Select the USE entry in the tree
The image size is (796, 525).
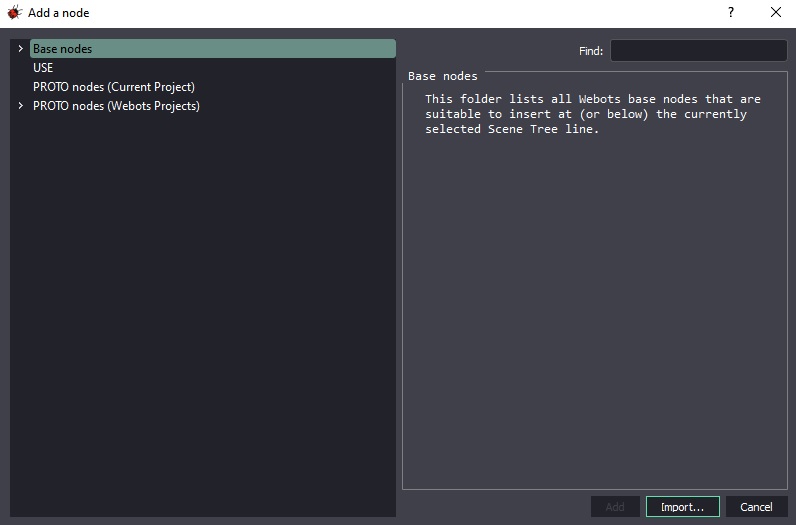43,68
